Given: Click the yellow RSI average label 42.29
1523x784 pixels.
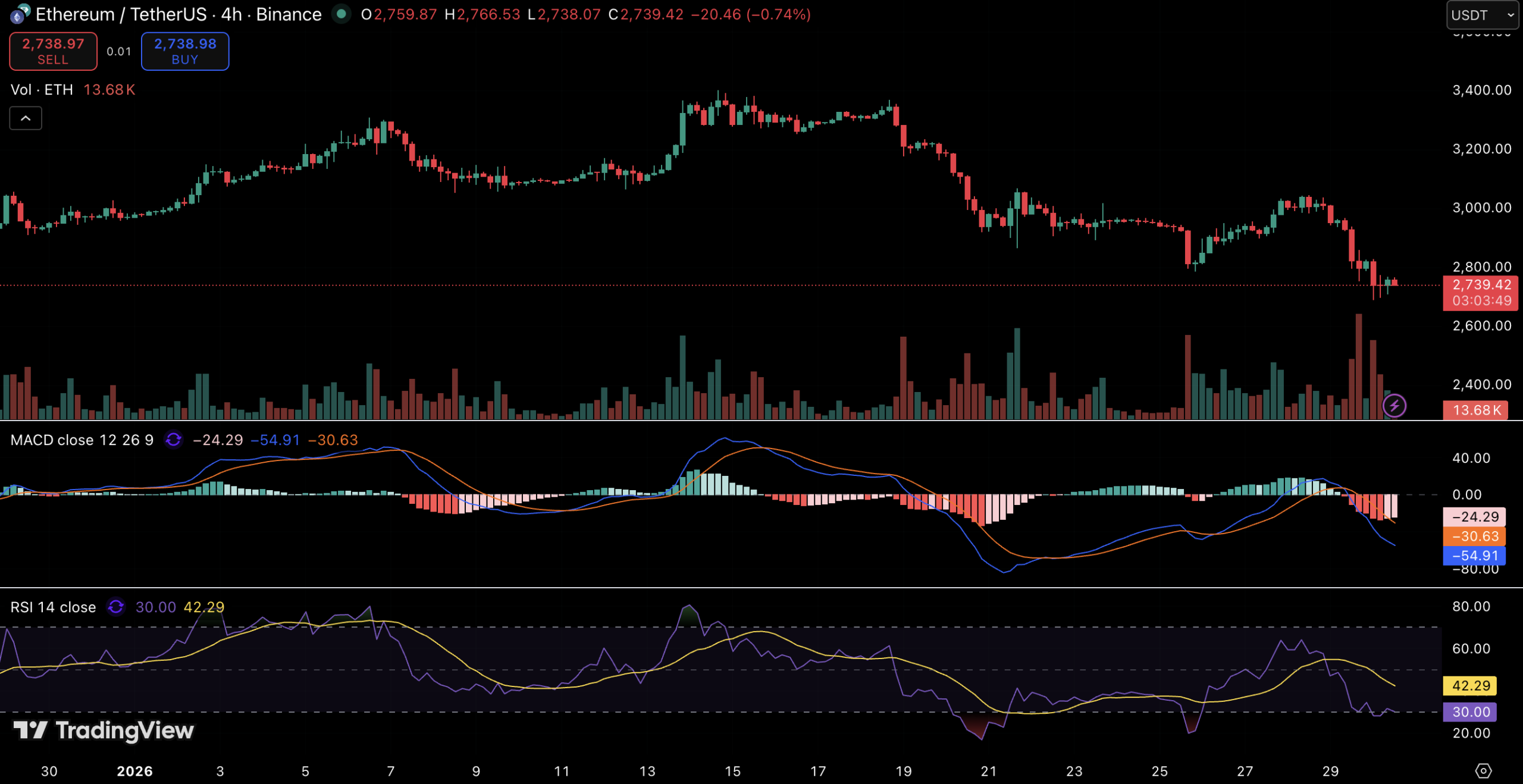Looking at the screenshot, I should pyautogui.click(x=1471, y=685).
